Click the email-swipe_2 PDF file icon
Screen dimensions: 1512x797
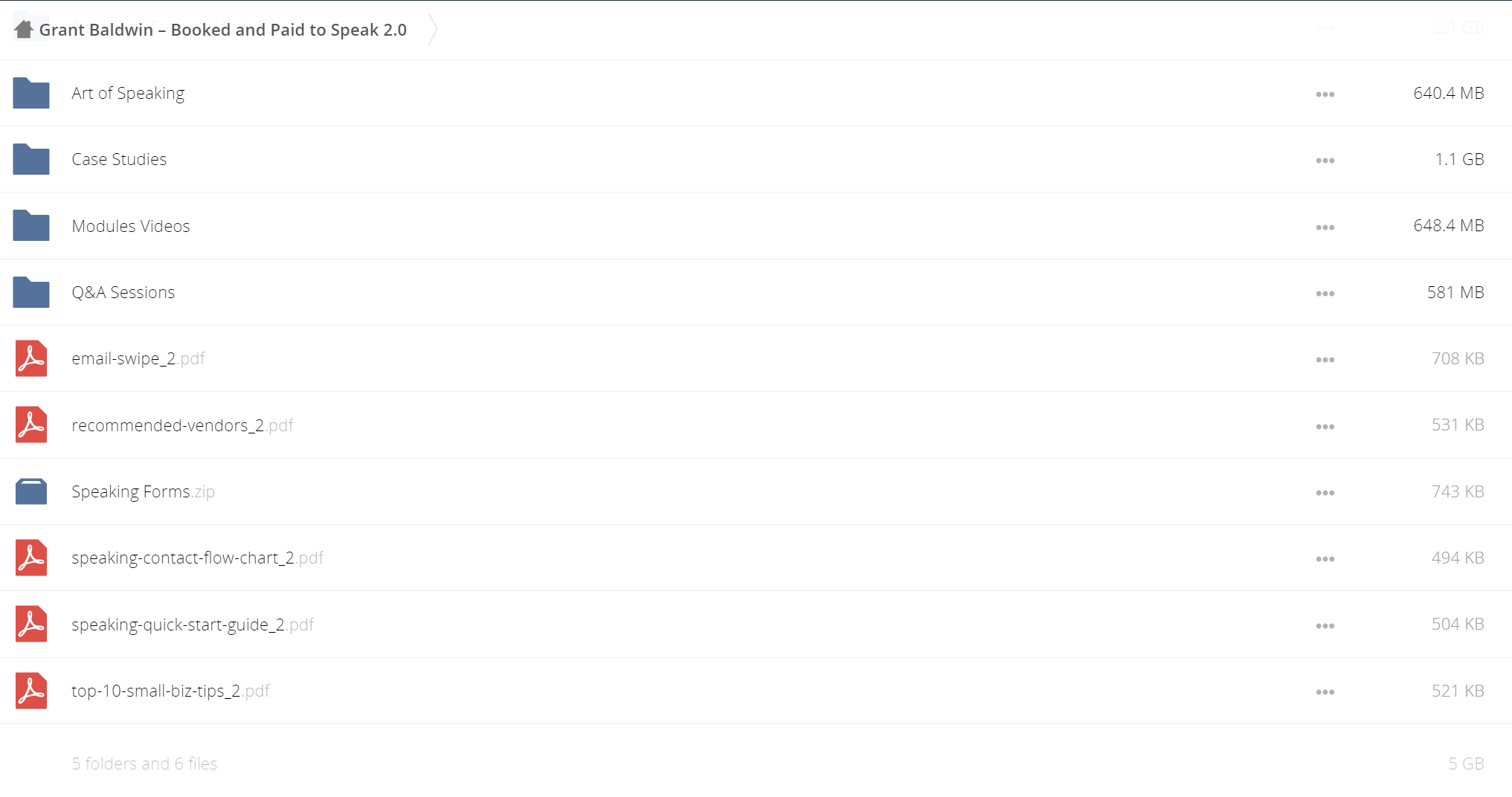[31, 358]
